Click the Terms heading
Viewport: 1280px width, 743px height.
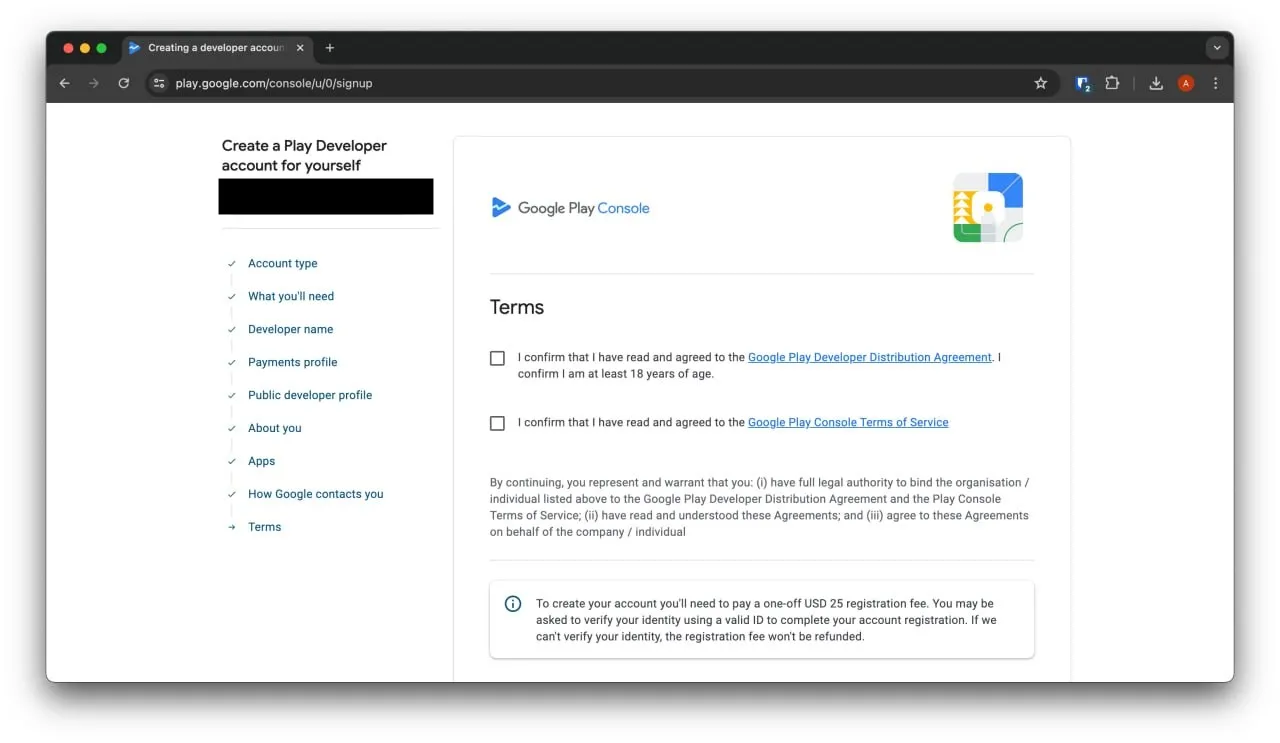click(517, 308)
